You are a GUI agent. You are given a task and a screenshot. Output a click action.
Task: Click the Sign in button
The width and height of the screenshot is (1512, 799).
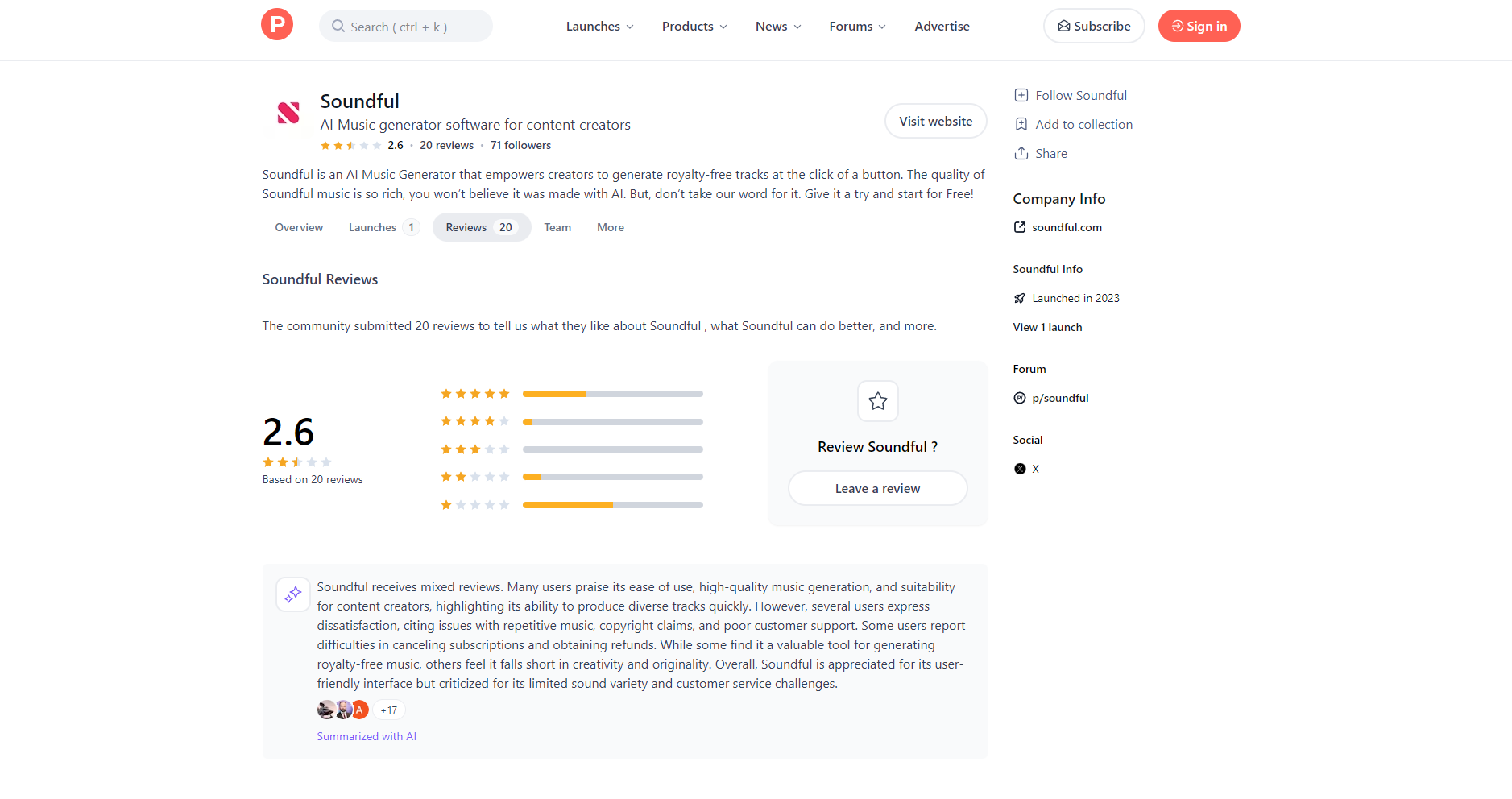1199,27
